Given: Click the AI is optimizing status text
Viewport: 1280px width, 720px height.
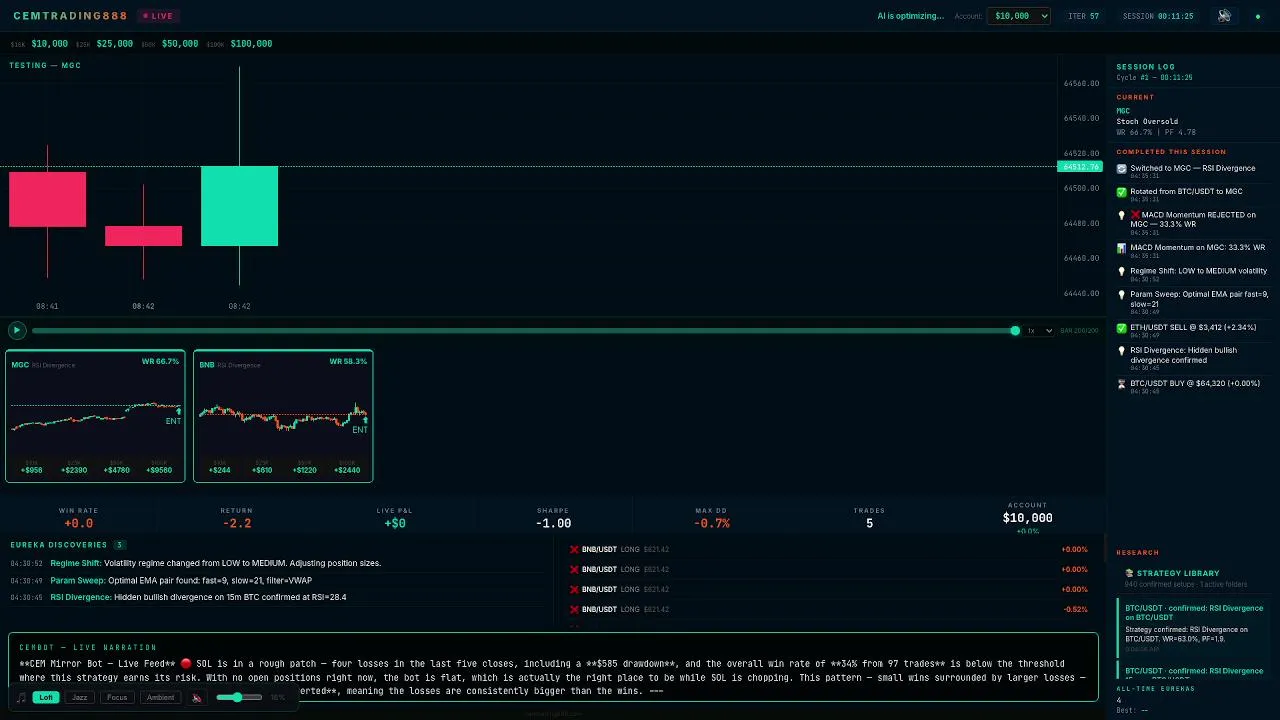Looking at the screenshot, I should coord(910,16).
